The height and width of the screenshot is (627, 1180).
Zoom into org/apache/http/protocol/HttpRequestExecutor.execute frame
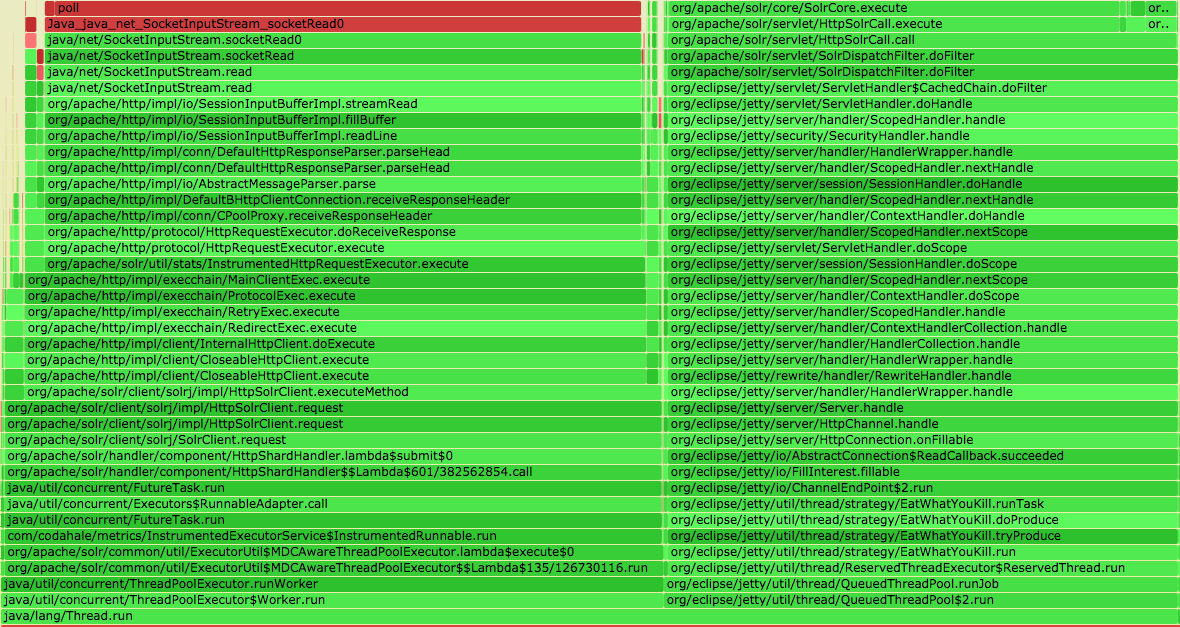(x=345, y=248)
